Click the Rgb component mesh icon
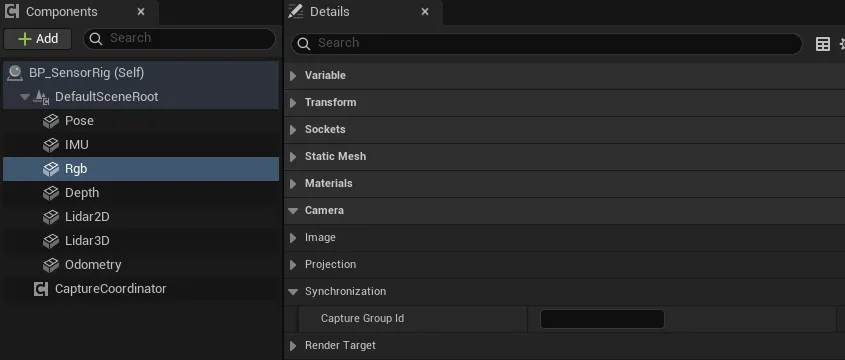 coord(51,169)
